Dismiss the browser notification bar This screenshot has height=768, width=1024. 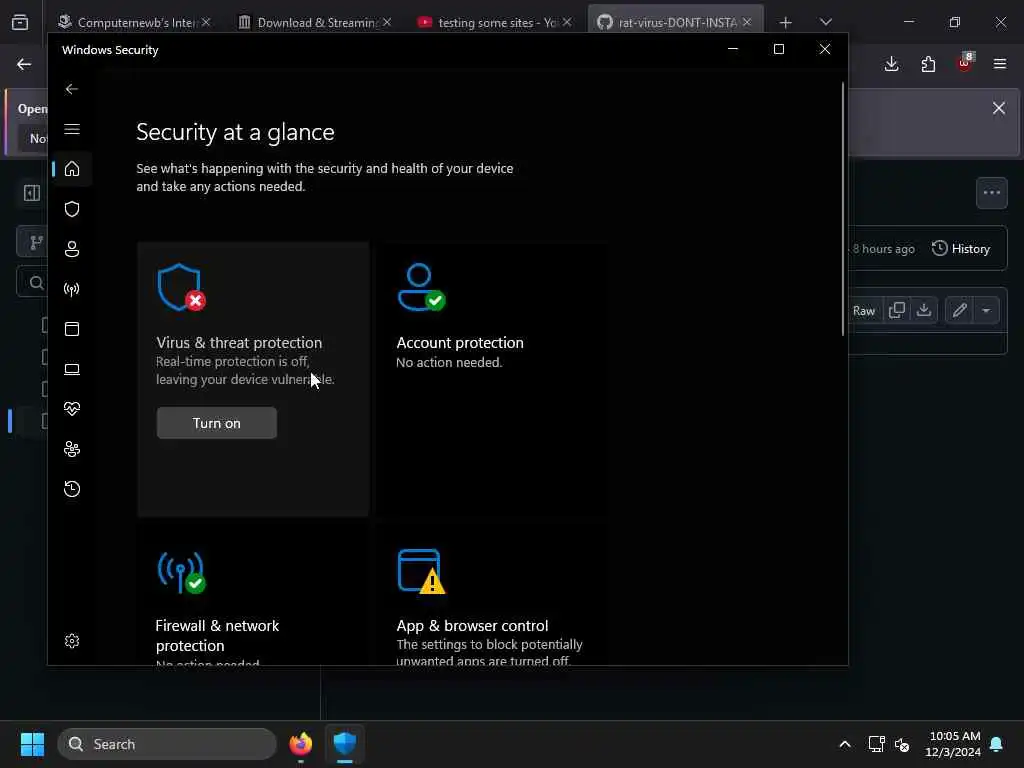999,108
